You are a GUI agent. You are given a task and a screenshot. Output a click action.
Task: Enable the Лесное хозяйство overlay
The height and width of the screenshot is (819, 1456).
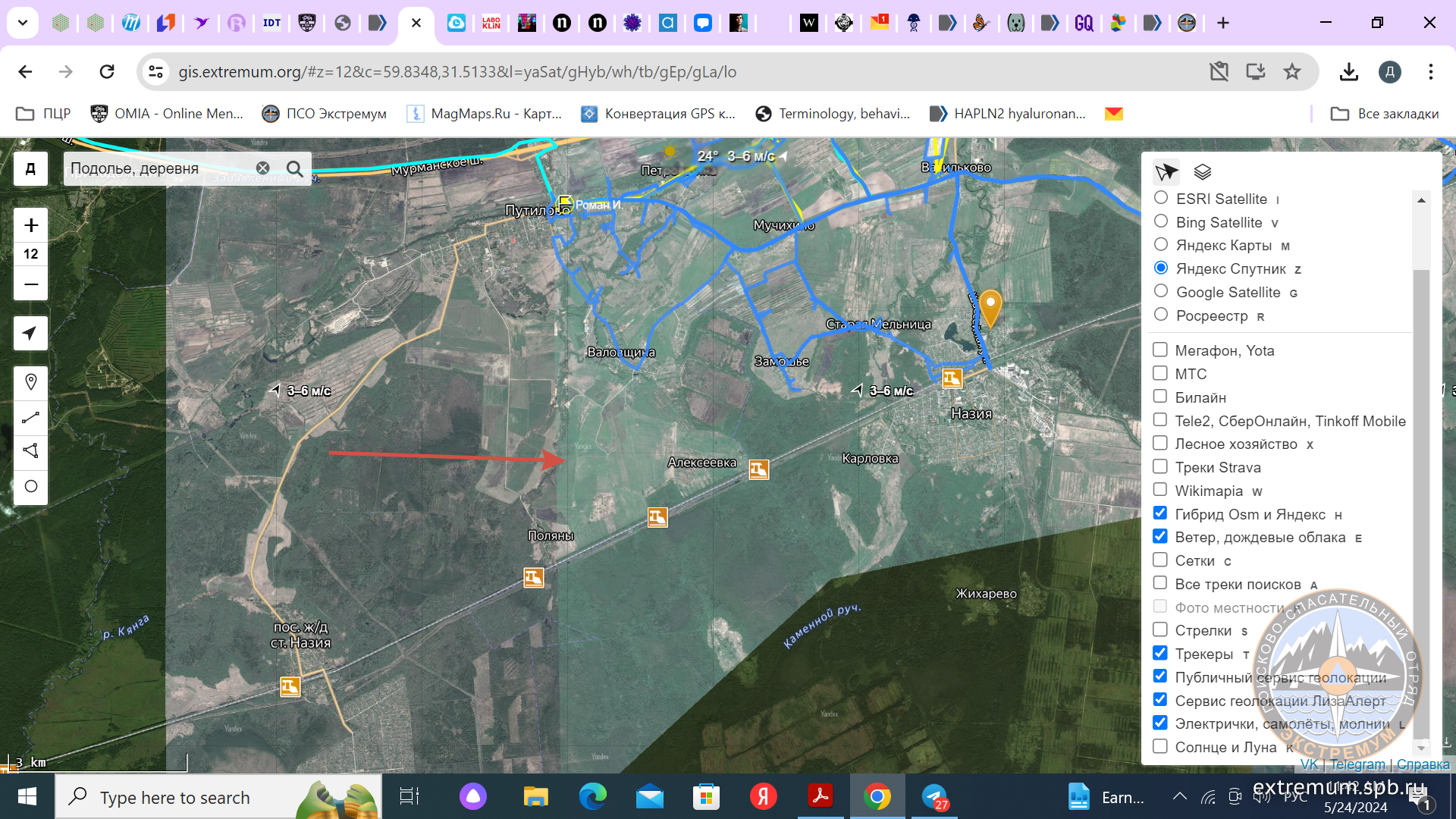(x=1160, y=443)
